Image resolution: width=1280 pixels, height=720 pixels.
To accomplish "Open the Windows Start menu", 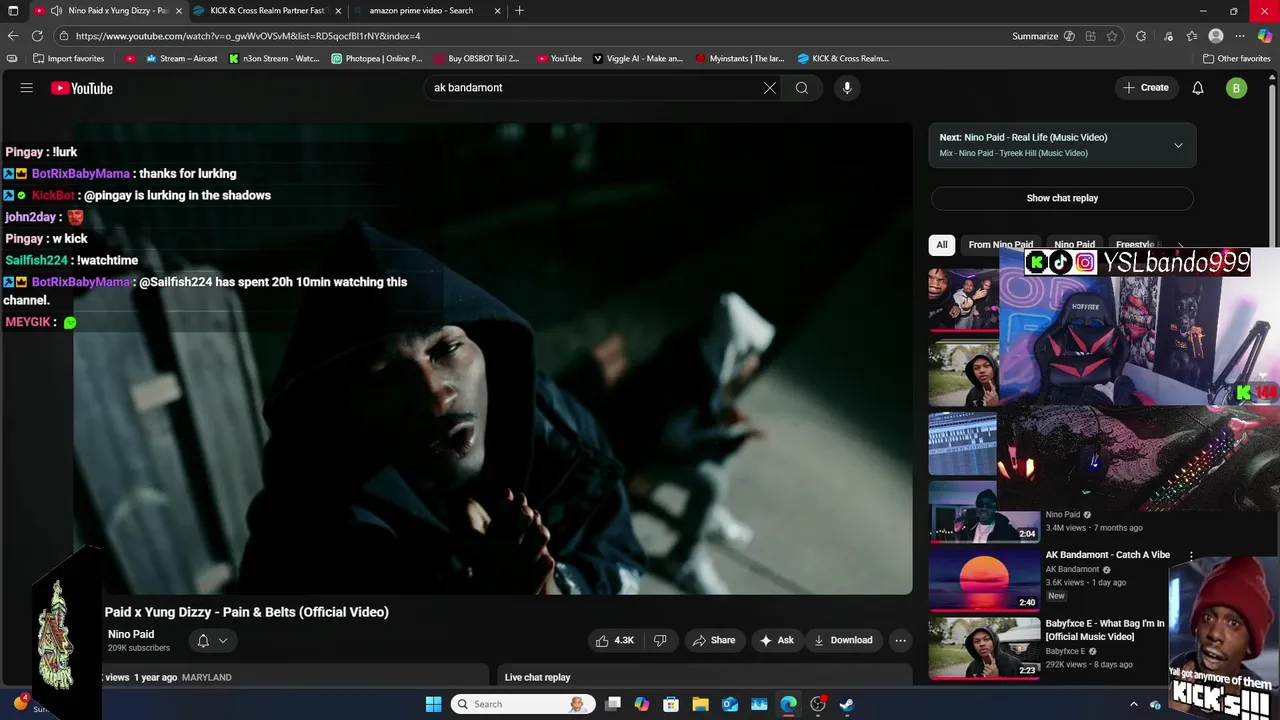I will (433, 704).
